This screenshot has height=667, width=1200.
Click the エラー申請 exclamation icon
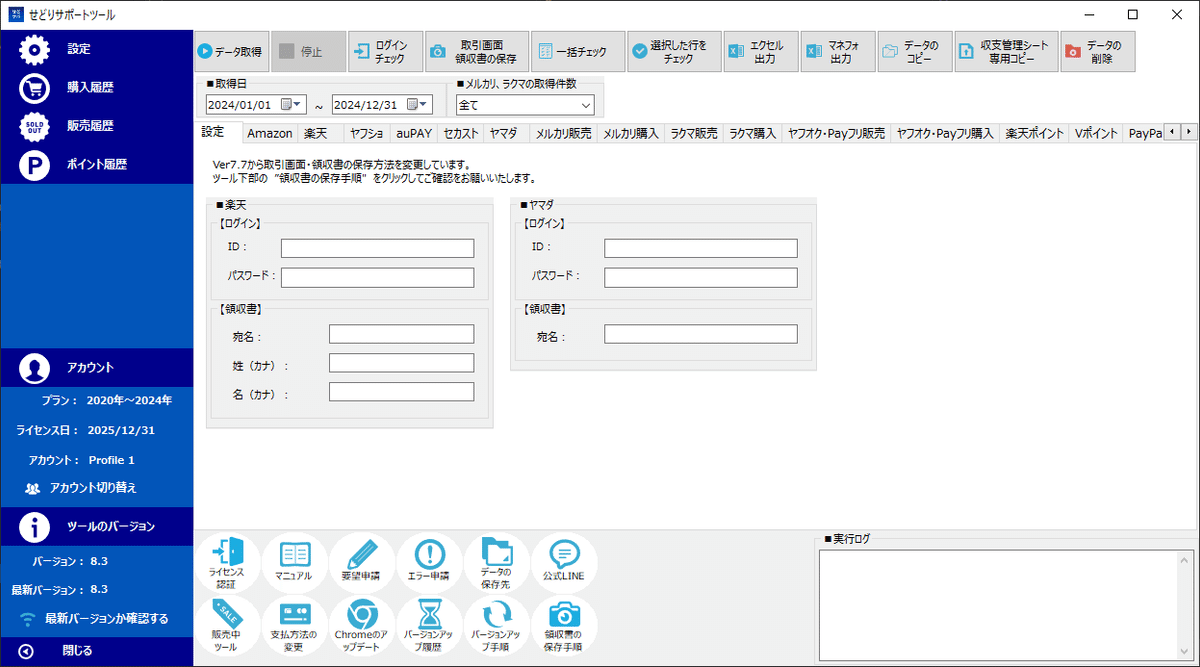click(x=429, y=563)
